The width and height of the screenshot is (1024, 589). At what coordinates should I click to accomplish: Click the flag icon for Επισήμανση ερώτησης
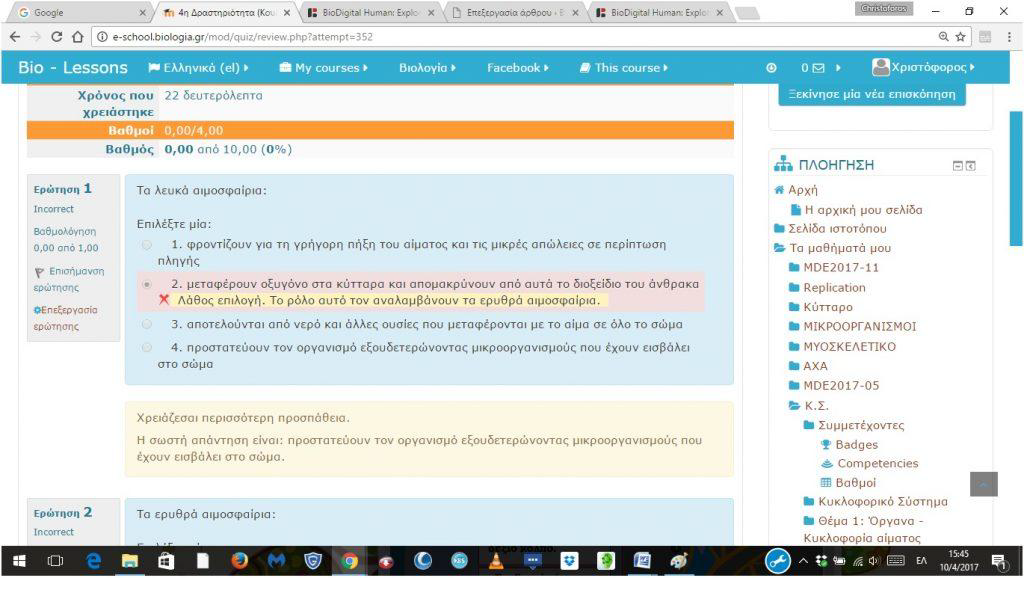pyautogui.click(x=39, y=271)
